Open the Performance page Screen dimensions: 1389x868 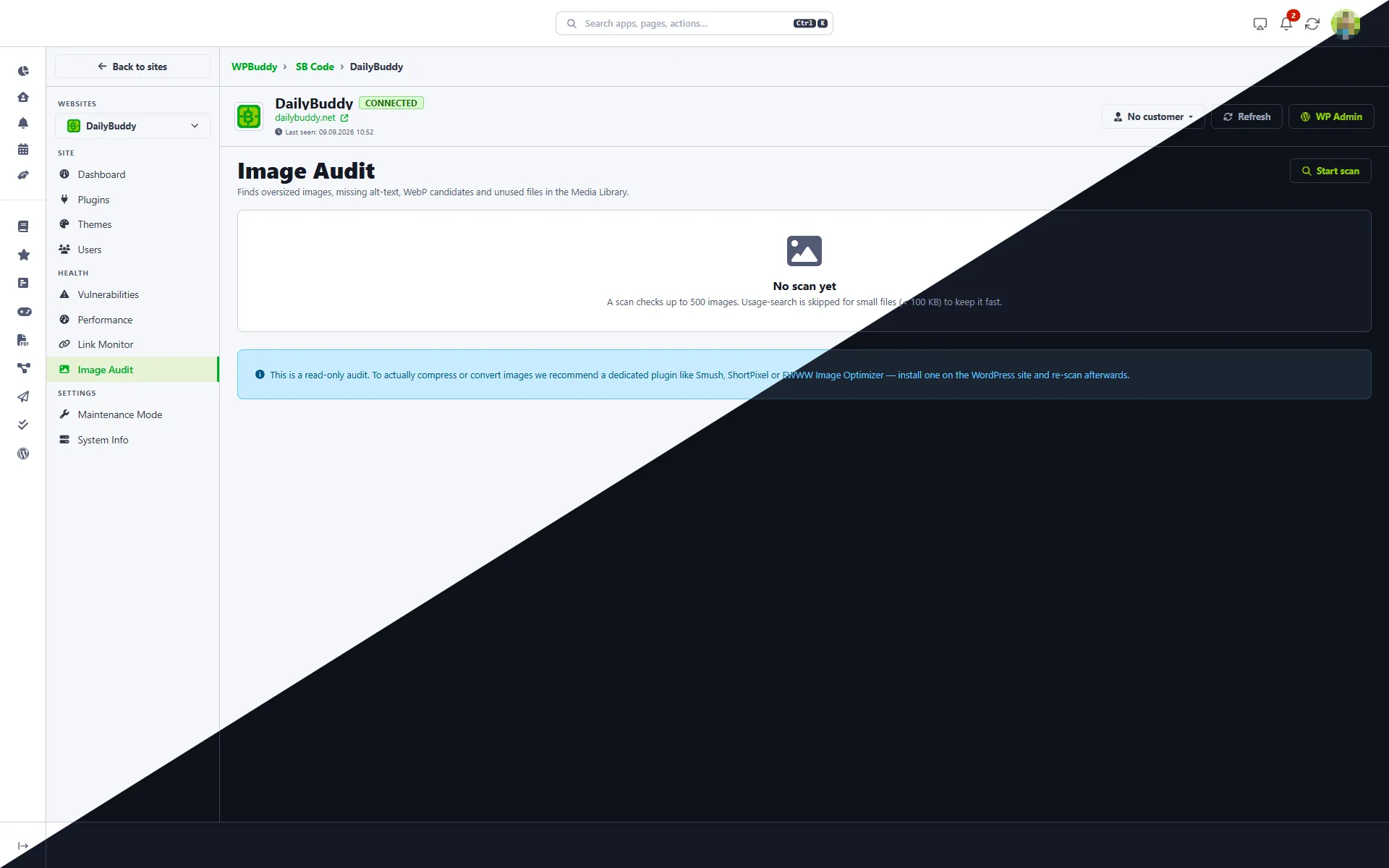pyautogui.click(x=132, y=320)
